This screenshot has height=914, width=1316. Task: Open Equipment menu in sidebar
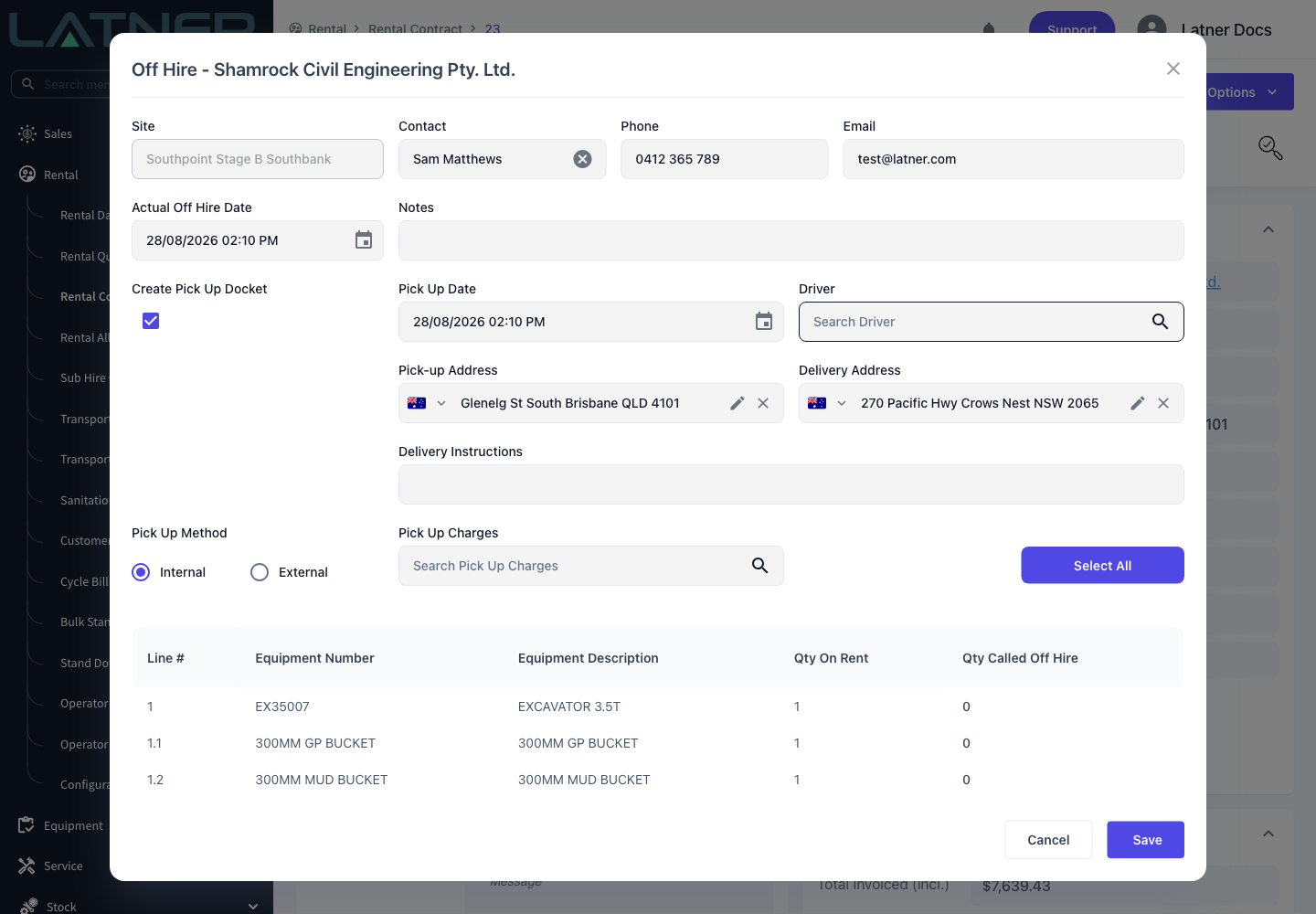(x=73, y=825)
